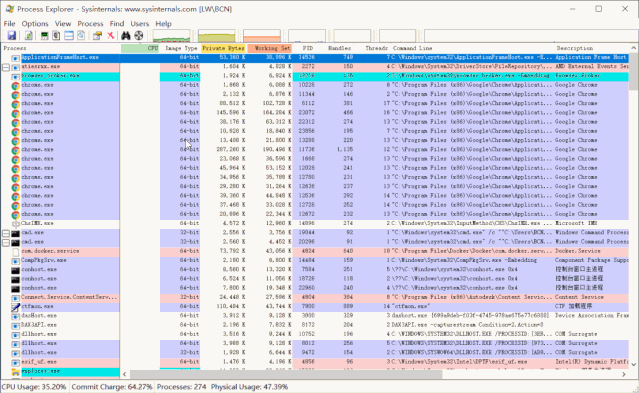Click the CompPkgSrv.exe process icon

pyautogui.click(x=15, y=261)
